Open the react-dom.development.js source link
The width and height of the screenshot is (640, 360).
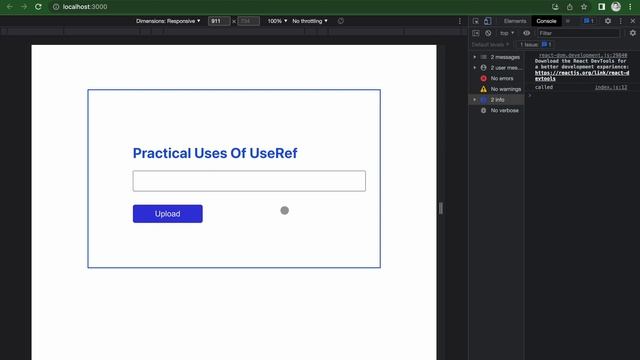(583, 55)
